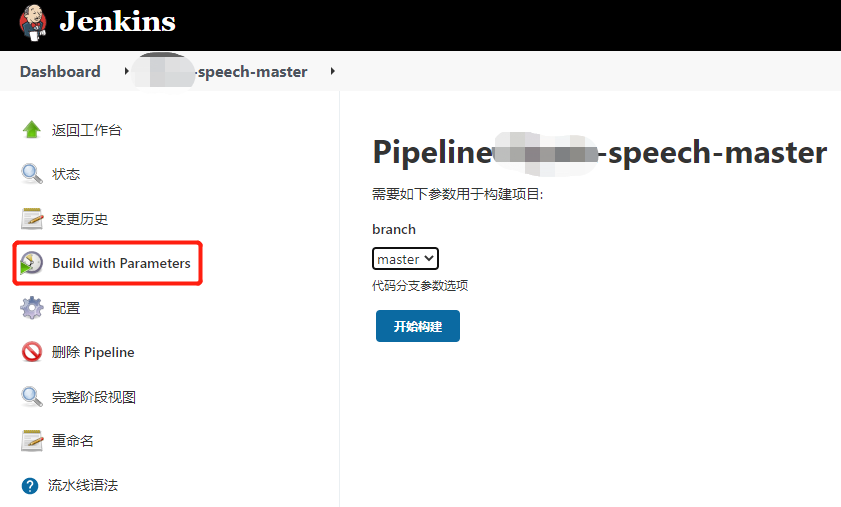This screenshot has height=507, width=841.
Task: Click the 完整阶段视图 magnifier icon
Action: [32, 397]
